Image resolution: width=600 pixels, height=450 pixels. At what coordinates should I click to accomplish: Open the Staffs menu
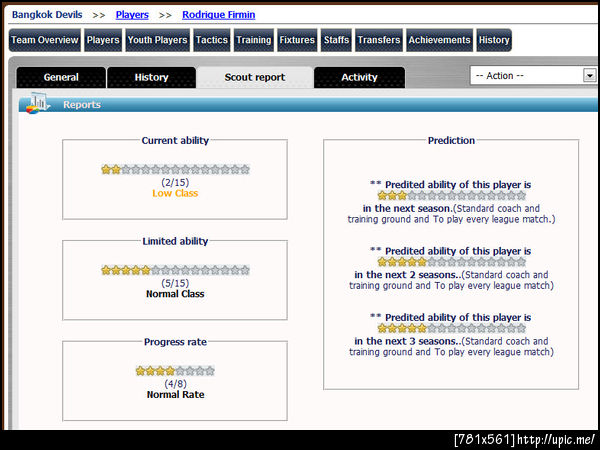tap(336, 40)
